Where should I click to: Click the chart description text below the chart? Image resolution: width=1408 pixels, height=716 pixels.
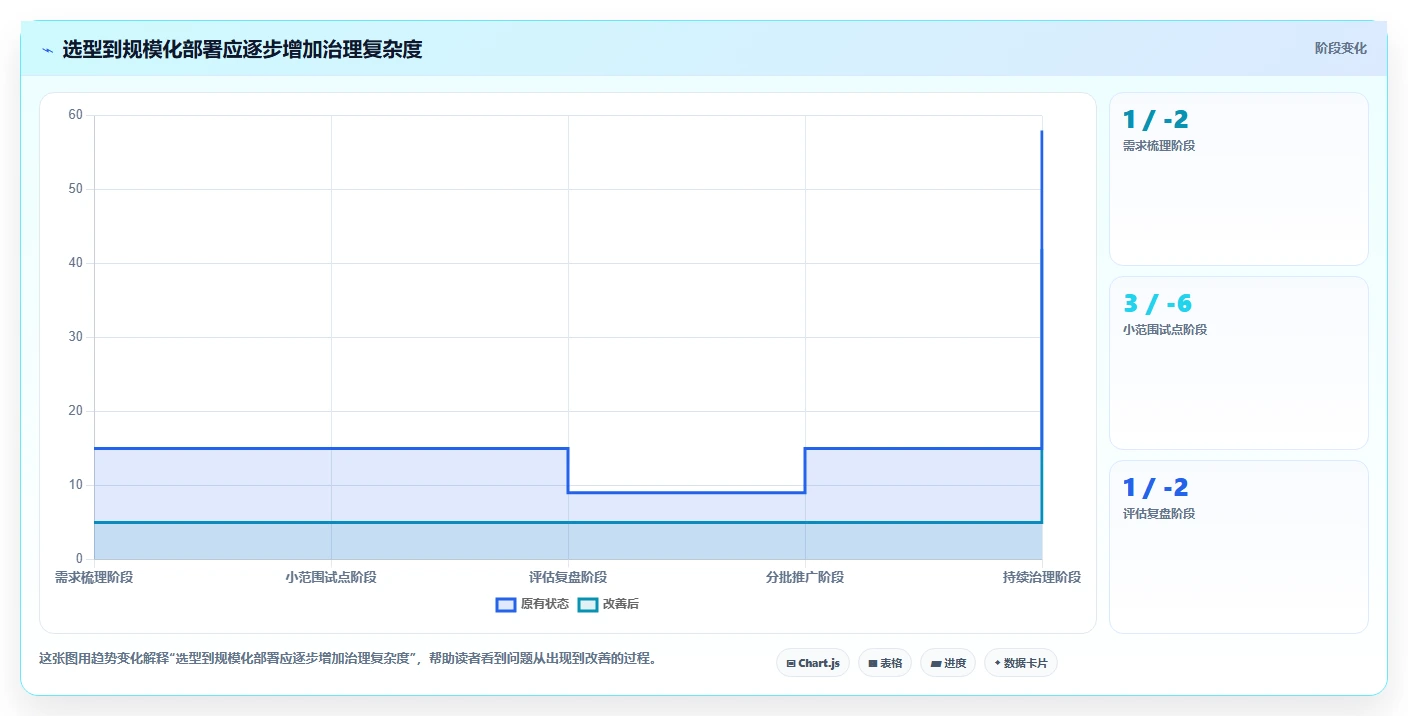point(347,658)
